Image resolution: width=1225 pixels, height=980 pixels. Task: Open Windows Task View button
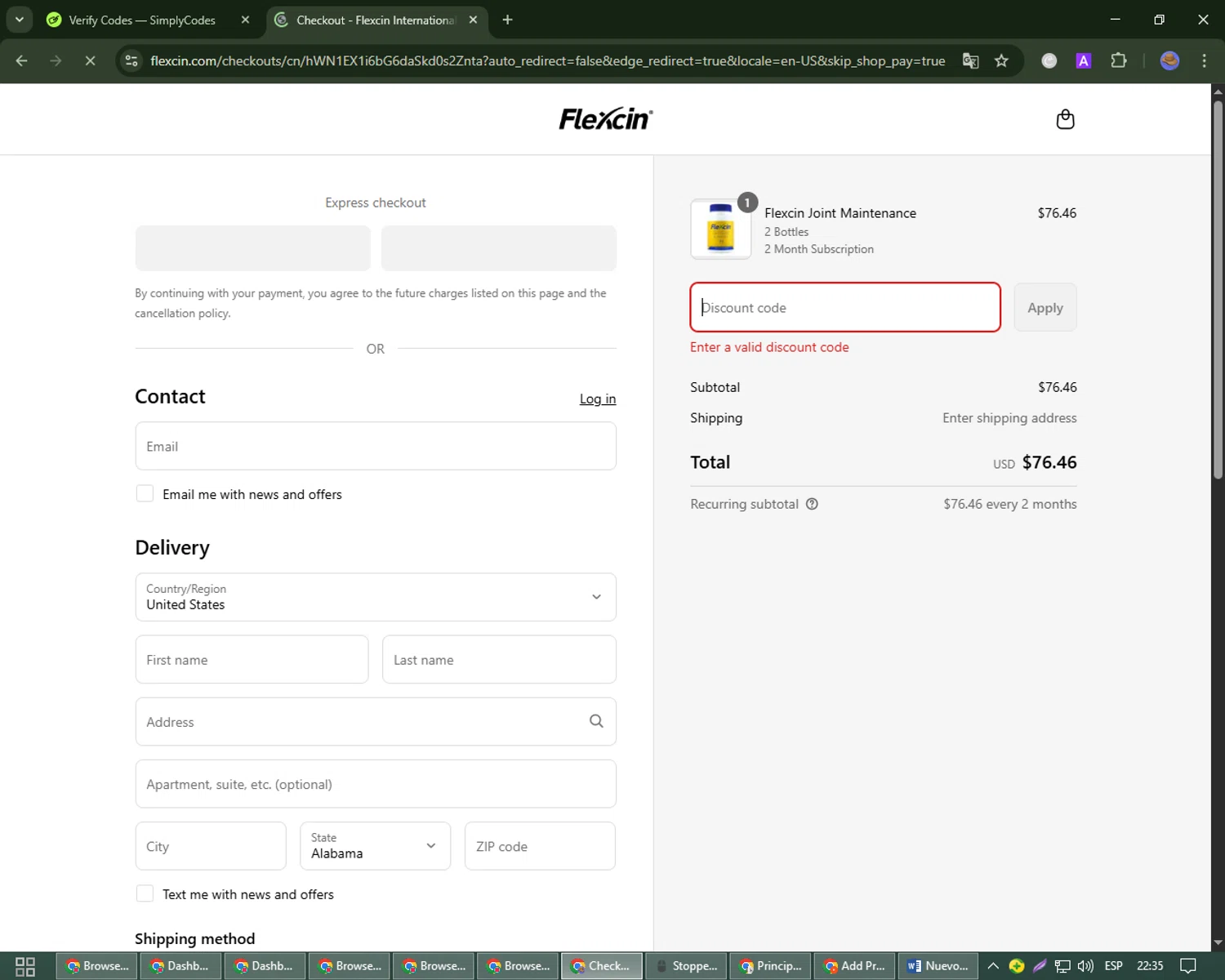[25, 966]
